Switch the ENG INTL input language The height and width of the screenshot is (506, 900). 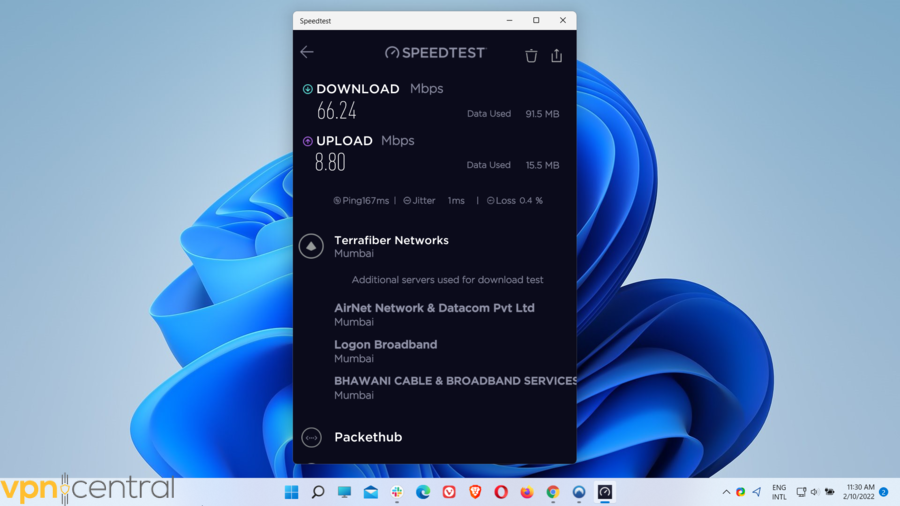(779, 492)
